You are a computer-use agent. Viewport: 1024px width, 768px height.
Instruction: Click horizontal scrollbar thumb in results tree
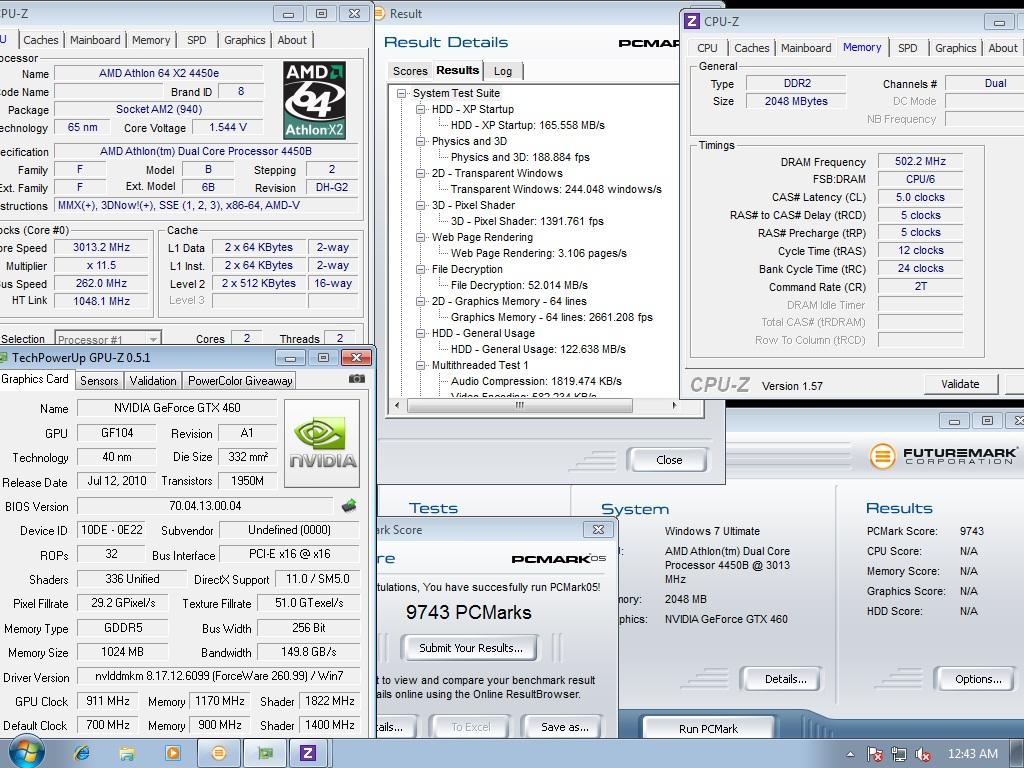pos(519,406)
